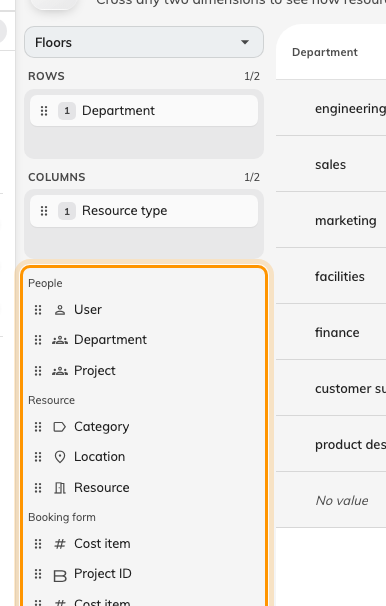Grab the drag handle beside Project ID
The width and height of the screenshot is (386, 606).
coord(38,574)
